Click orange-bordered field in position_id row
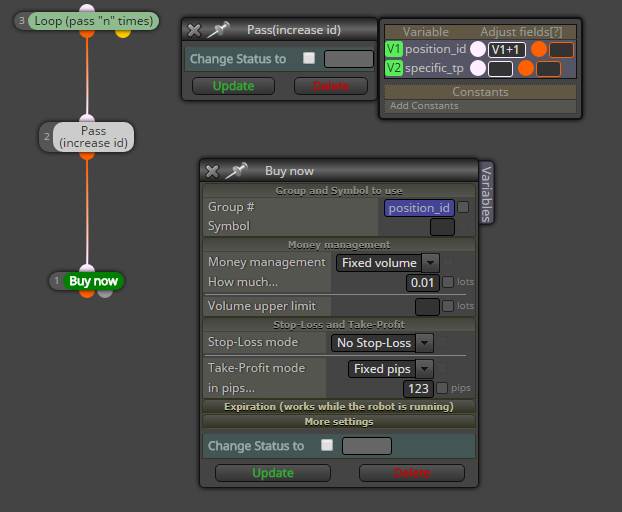The height and width of the screenshot is (512, 622). [x=561, y=50]
